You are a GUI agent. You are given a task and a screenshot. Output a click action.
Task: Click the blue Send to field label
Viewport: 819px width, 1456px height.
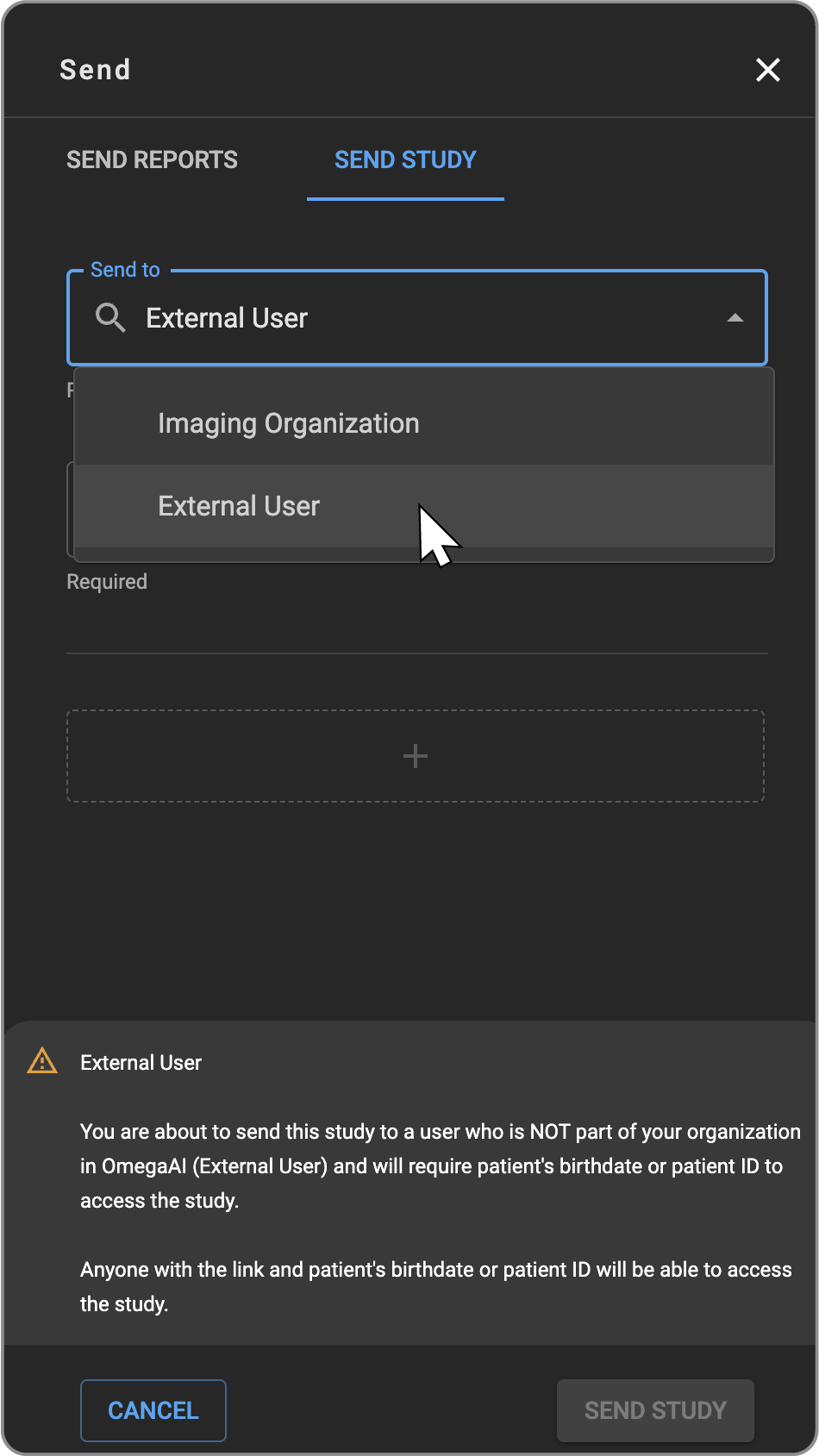(x=125, y=270)
